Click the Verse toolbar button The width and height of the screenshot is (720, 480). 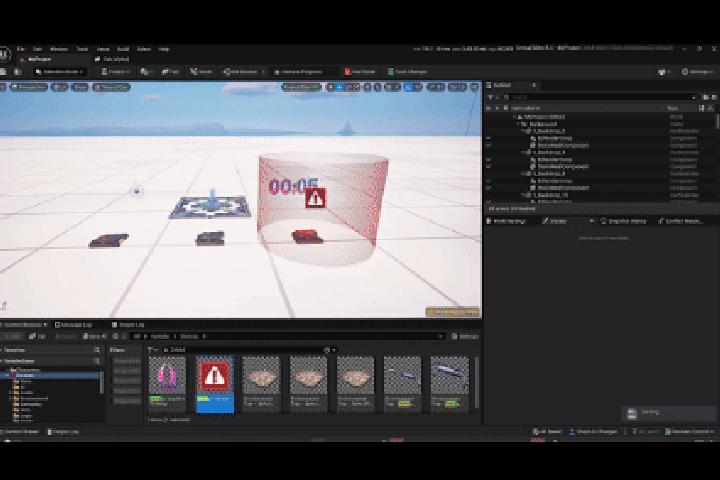pos(201,72)
